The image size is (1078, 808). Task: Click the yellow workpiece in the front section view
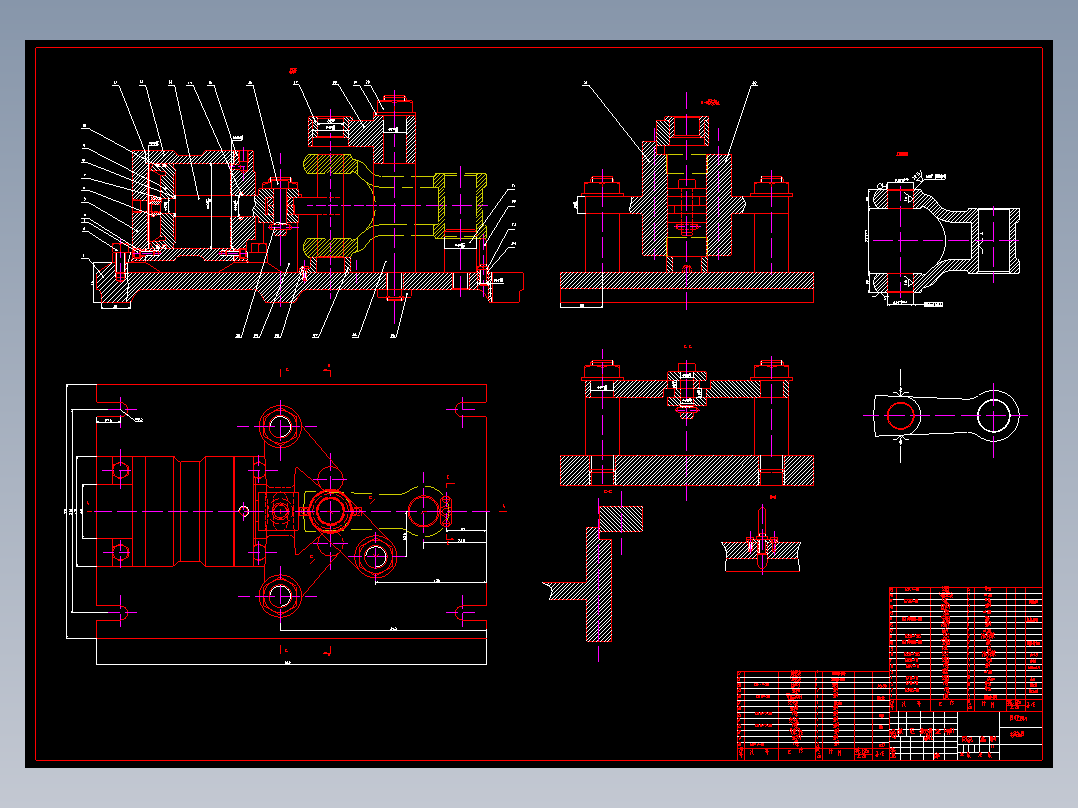394,206
